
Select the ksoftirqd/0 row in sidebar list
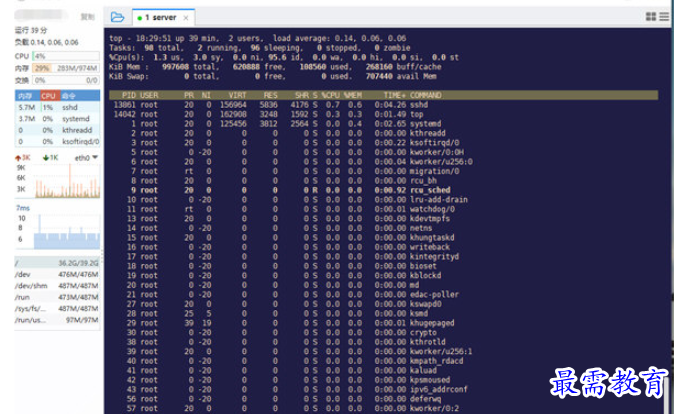(58, 141)
